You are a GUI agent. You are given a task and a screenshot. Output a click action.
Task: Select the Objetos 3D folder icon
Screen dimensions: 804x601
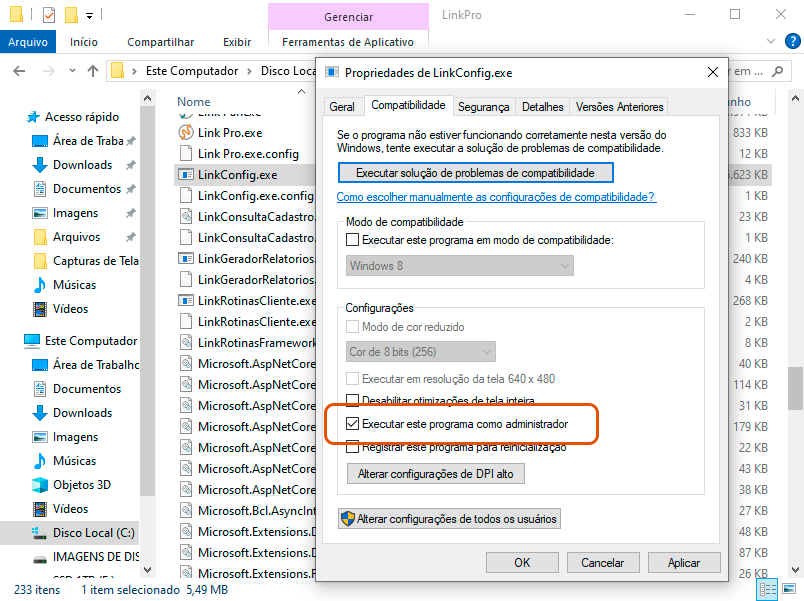(x=40, y=485)
